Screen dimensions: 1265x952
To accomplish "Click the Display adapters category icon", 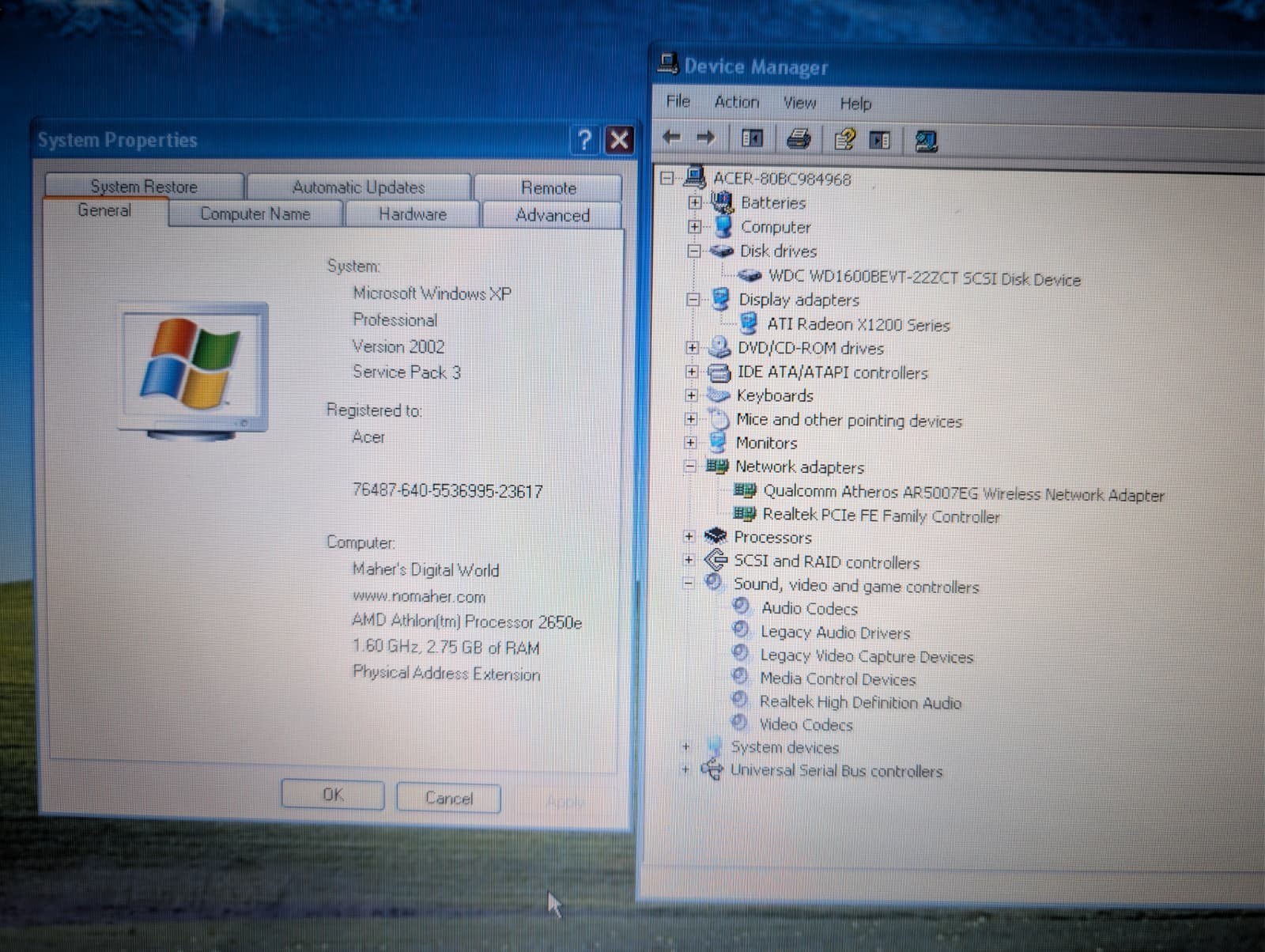I will (720, 299).
